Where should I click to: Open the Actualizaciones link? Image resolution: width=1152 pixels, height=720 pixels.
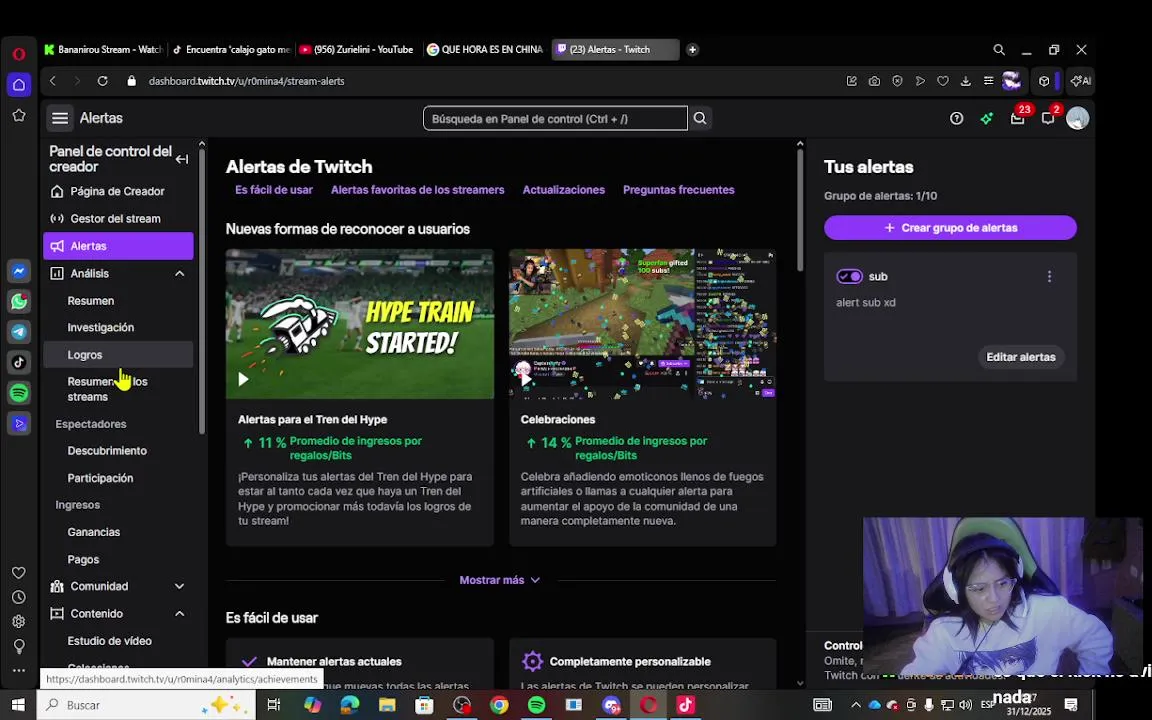[564, 190]
